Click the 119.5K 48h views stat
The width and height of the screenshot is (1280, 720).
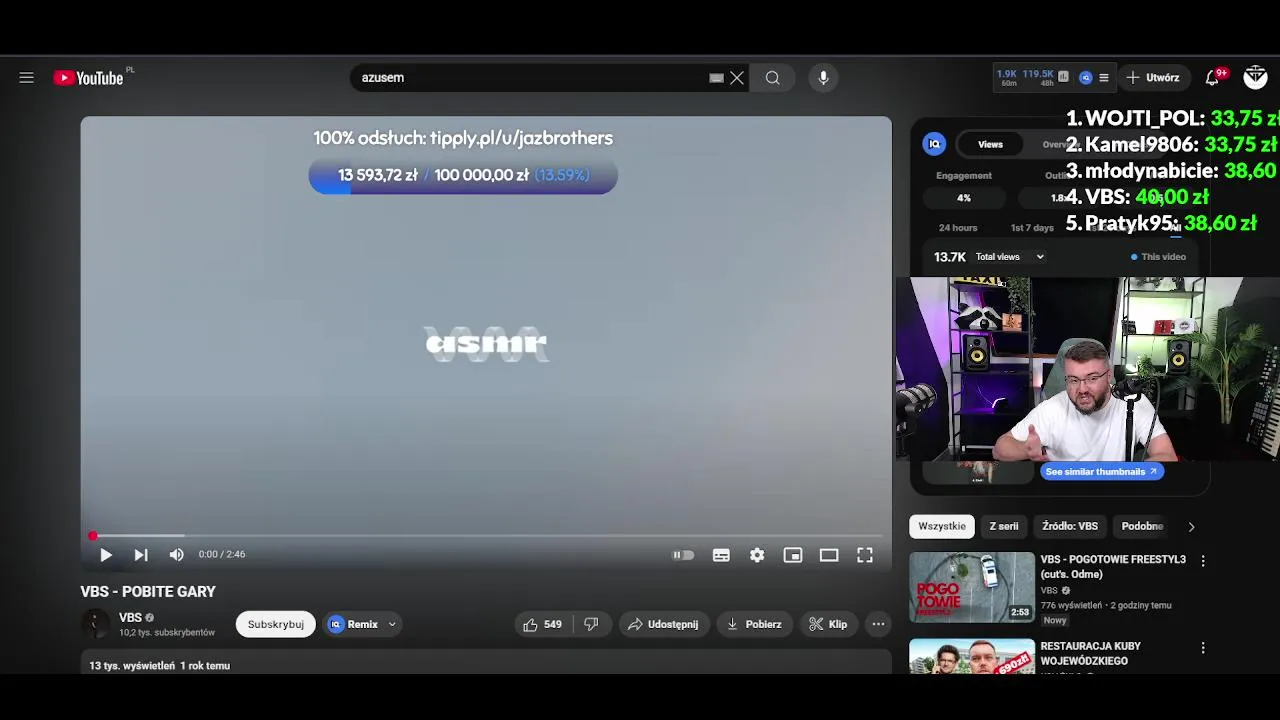coord(1038,77)
